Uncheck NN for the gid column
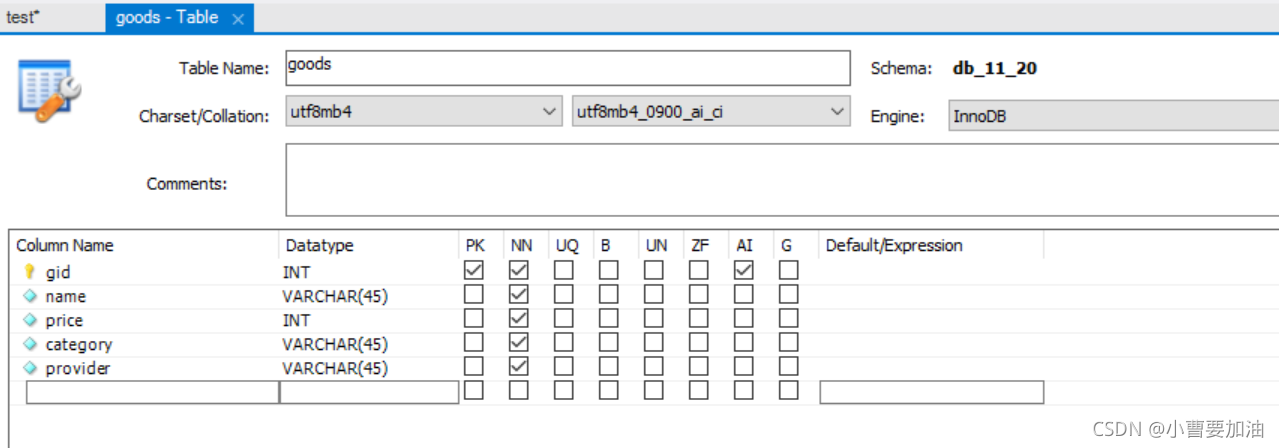This screenshot has width=1279, height=448. point(518,270)
